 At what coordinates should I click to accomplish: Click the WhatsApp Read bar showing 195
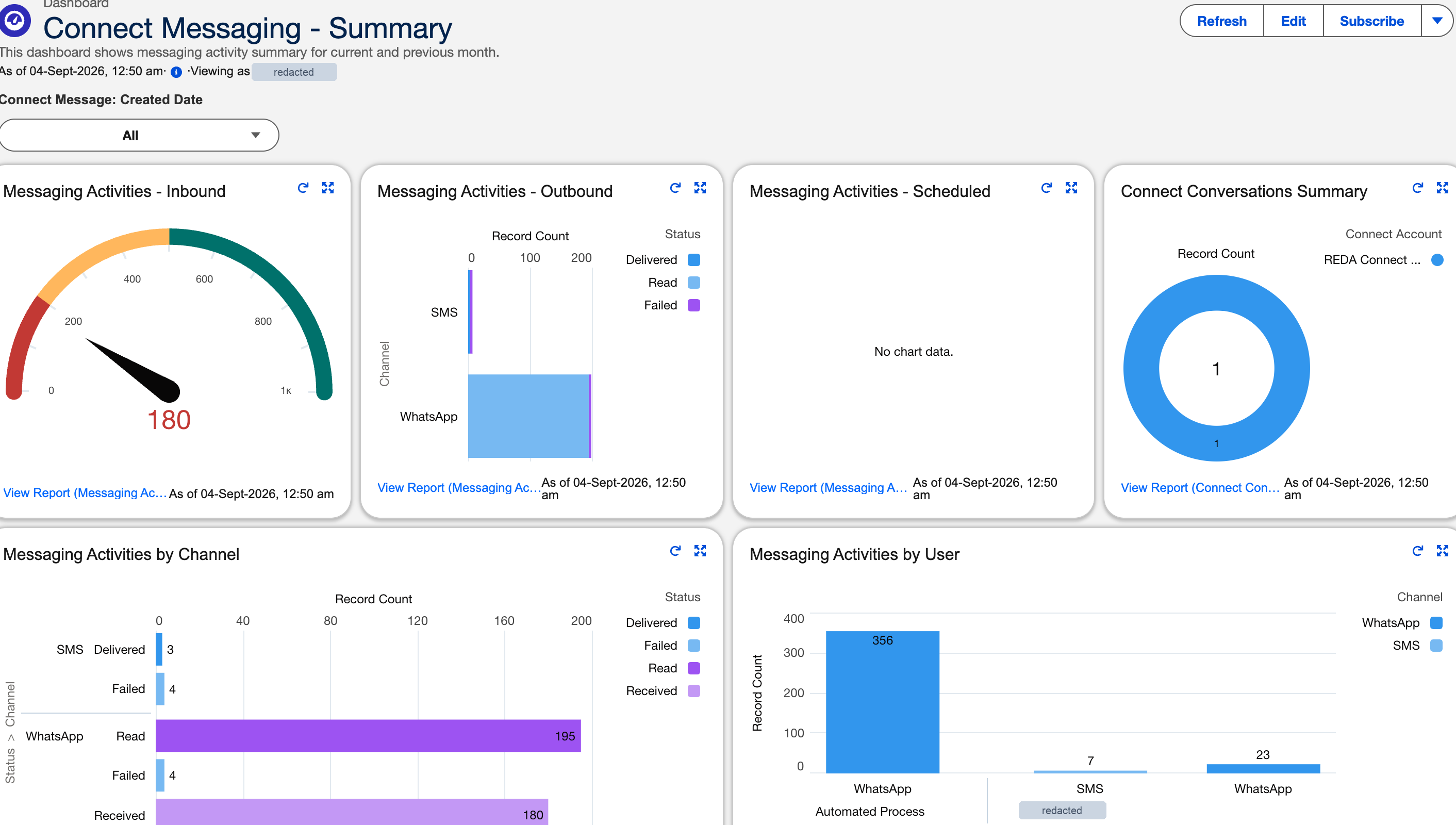click(x=368, y=736)
